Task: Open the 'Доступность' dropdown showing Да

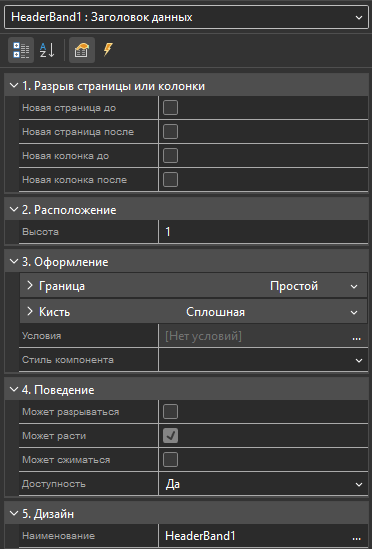Action: [x=359, y=485]
